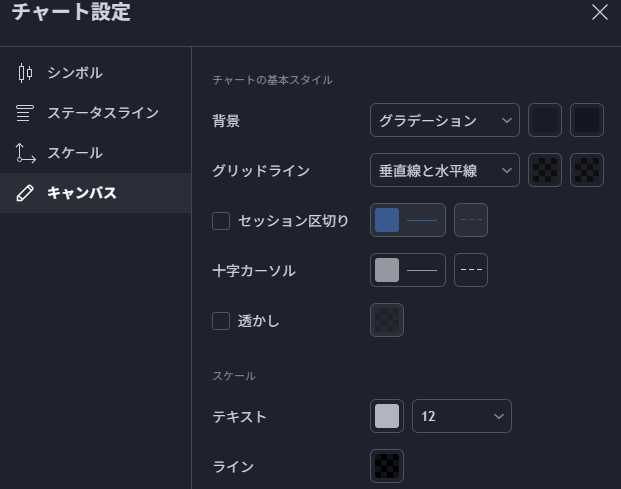Toggle the 透かし checkbox

(x=221, y=321)
